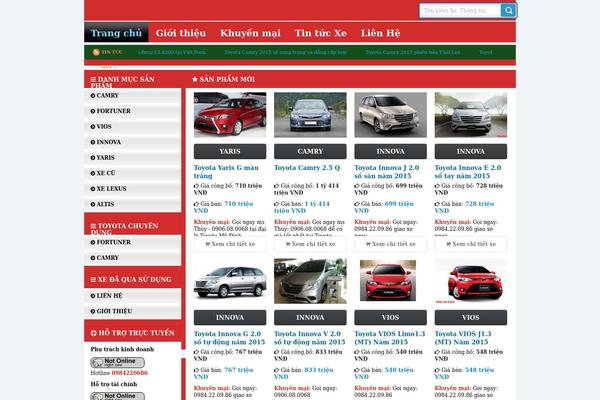Select XE CŨ in the category list
600x400 pixels.
(x=132, y=173)
